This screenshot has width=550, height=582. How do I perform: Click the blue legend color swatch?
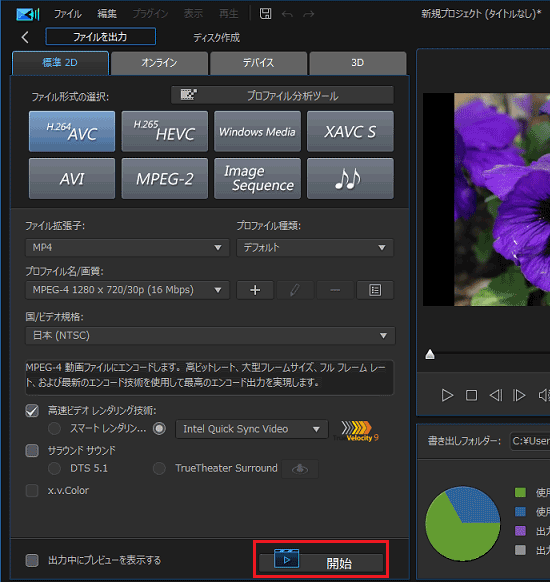click(520, 512)
